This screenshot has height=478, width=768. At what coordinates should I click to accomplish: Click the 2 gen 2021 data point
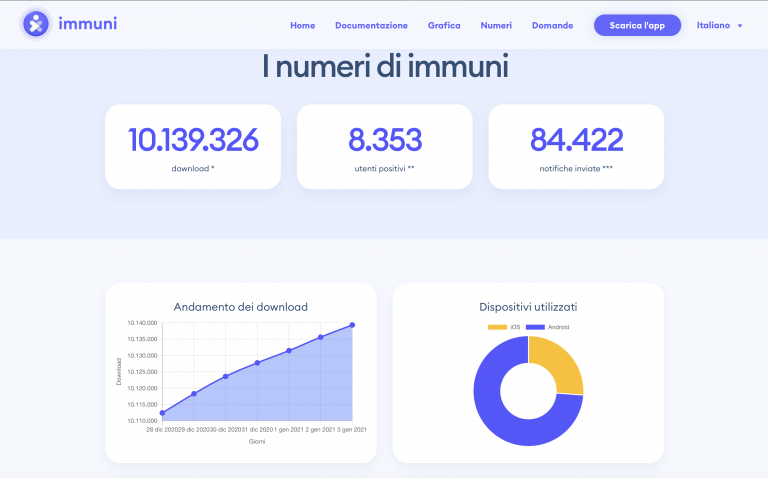[x=321, y=337]
